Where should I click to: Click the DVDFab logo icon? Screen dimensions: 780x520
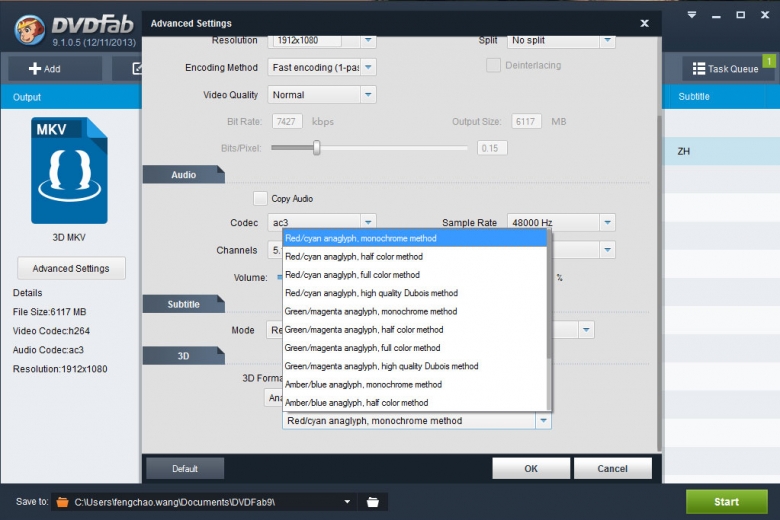tap(29, 29)
